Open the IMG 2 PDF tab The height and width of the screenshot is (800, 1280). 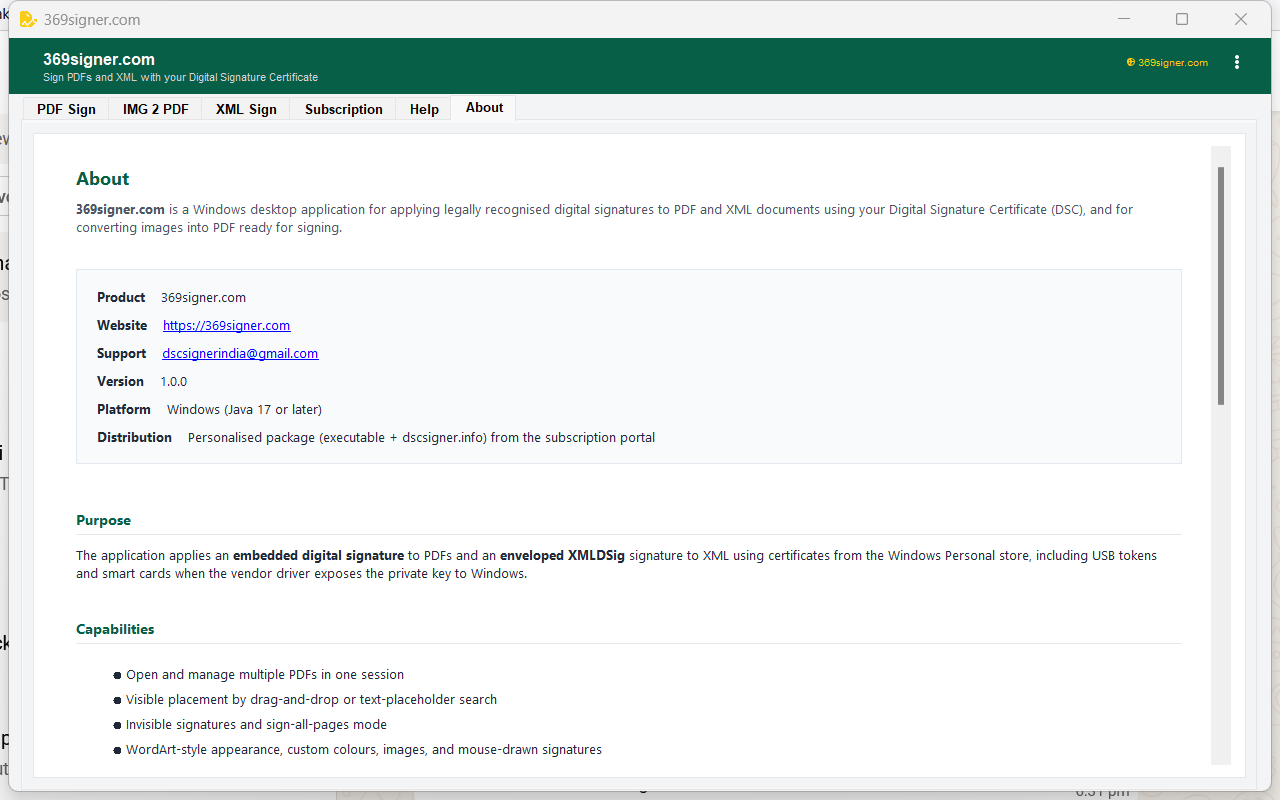click(x=155, y=109)
